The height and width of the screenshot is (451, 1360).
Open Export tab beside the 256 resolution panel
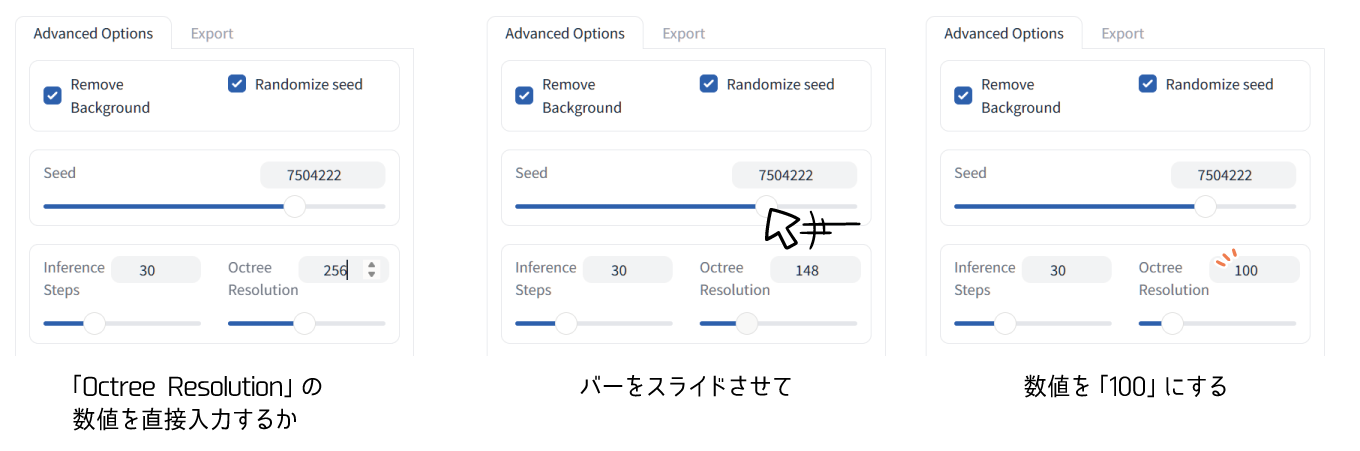(x=212, y=34)
